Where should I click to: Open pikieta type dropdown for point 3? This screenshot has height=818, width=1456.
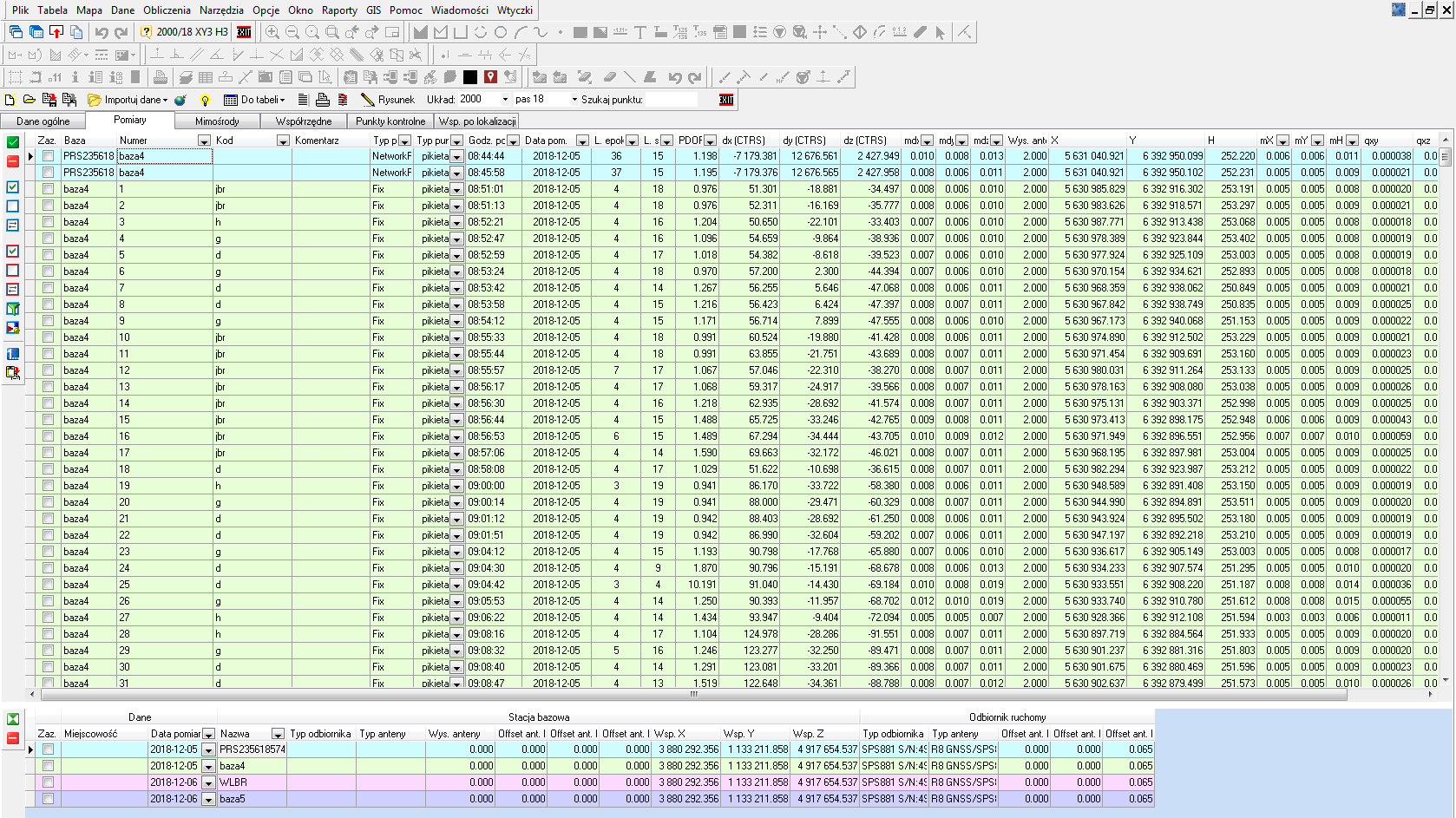click(457, 222)
